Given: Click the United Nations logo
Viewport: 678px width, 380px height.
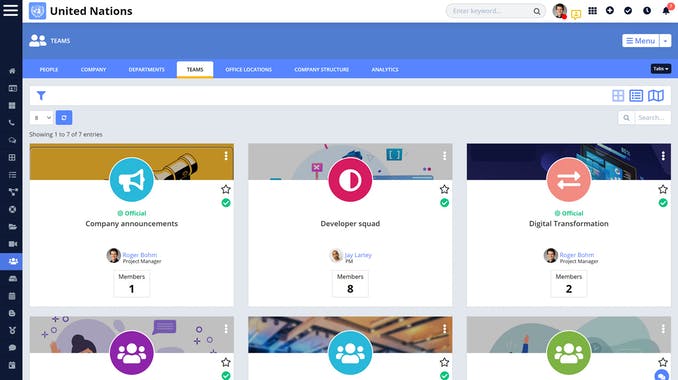Looking at the screenshot, I should (38, 11).
